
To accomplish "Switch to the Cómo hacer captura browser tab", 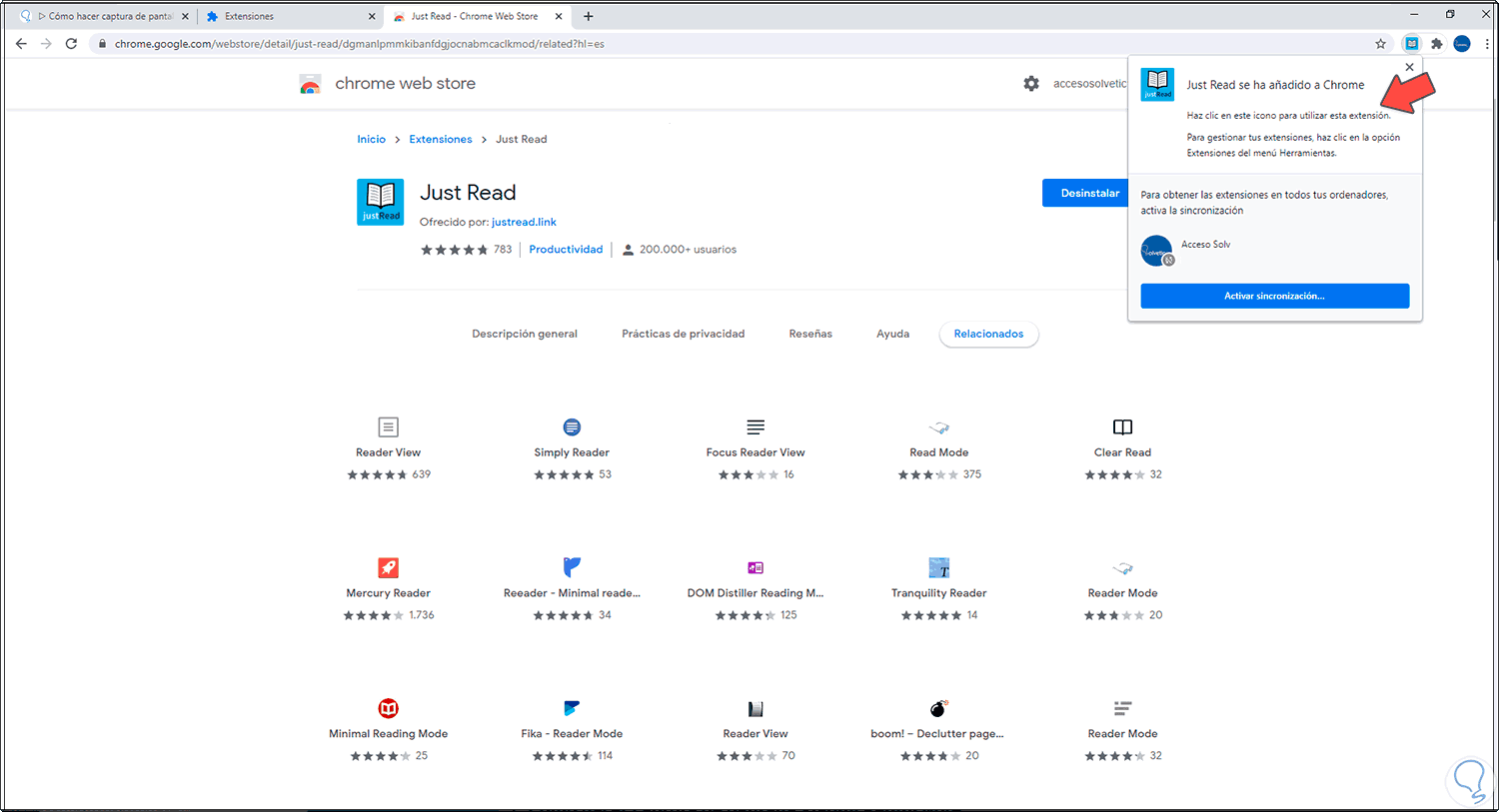I will [103, 16].
